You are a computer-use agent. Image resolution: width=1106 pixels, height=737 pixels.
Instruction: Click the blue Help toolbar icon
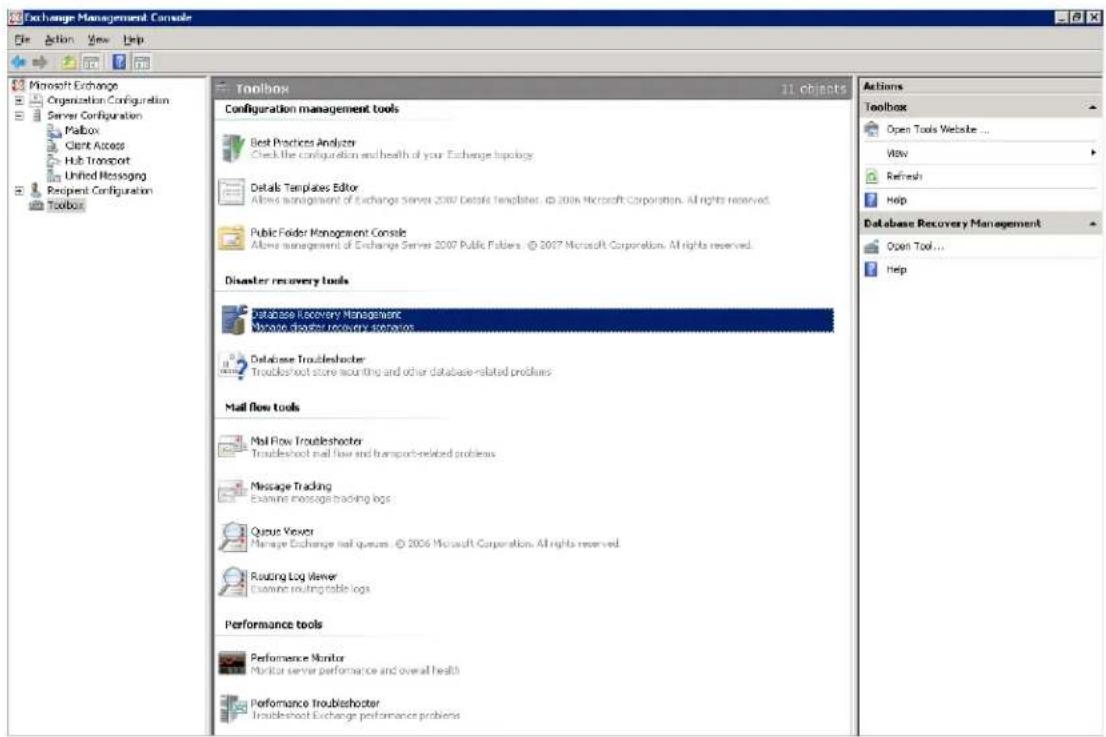[x=119, y=62]
